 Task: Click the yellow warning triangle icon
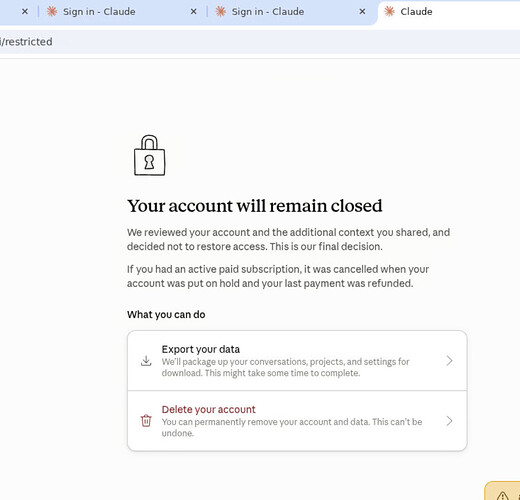coord(502,495)
